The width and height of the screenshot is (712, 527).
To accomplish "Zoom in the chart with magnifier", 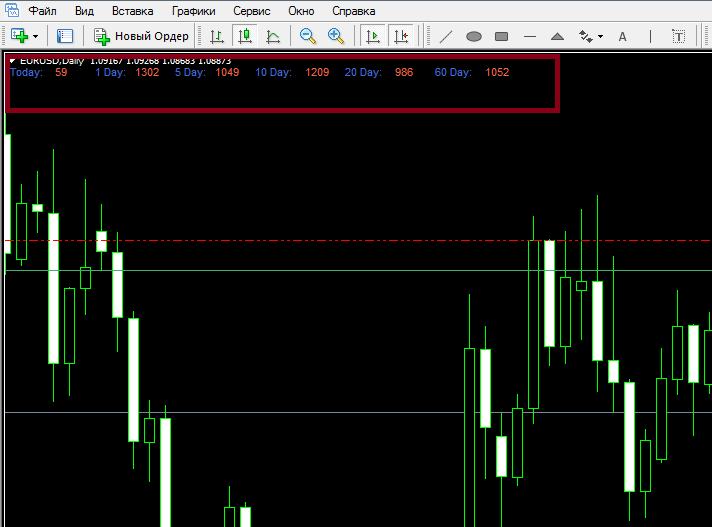I will click(x=336, y=36).
